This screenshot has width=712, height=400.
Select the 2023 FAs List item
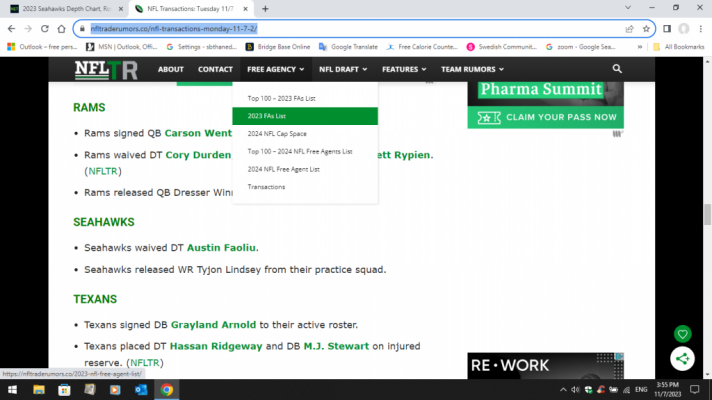click(x=305, y=116)
